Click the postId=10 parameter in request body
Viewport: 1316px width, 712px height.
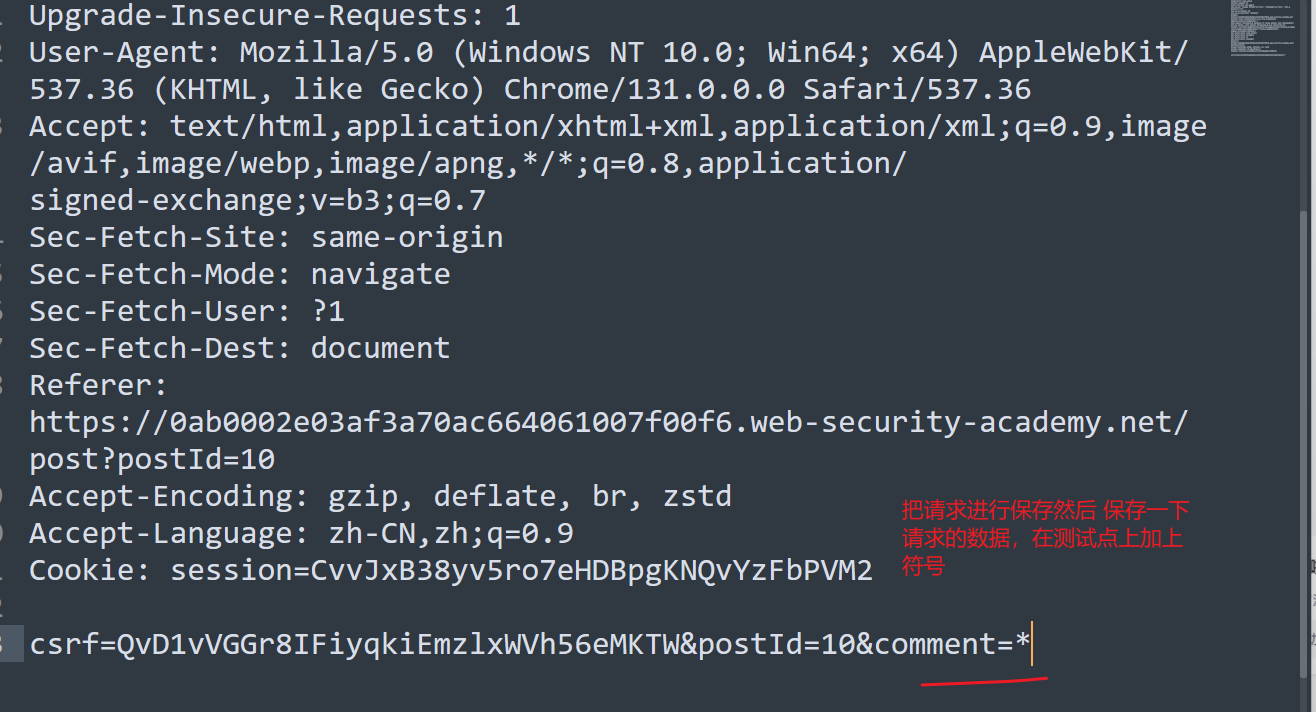click(775, 645)
